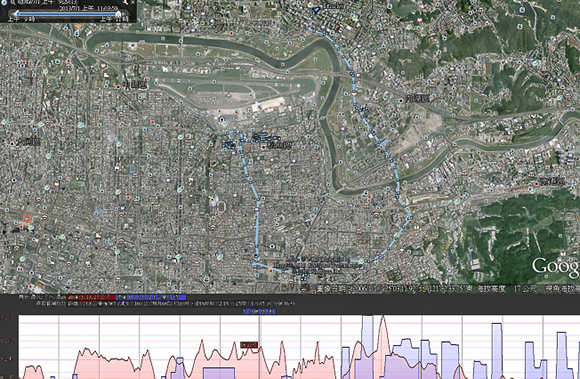Click the 松山區 district label
Viewport: 580px width, 379px height.
[279, 145]
